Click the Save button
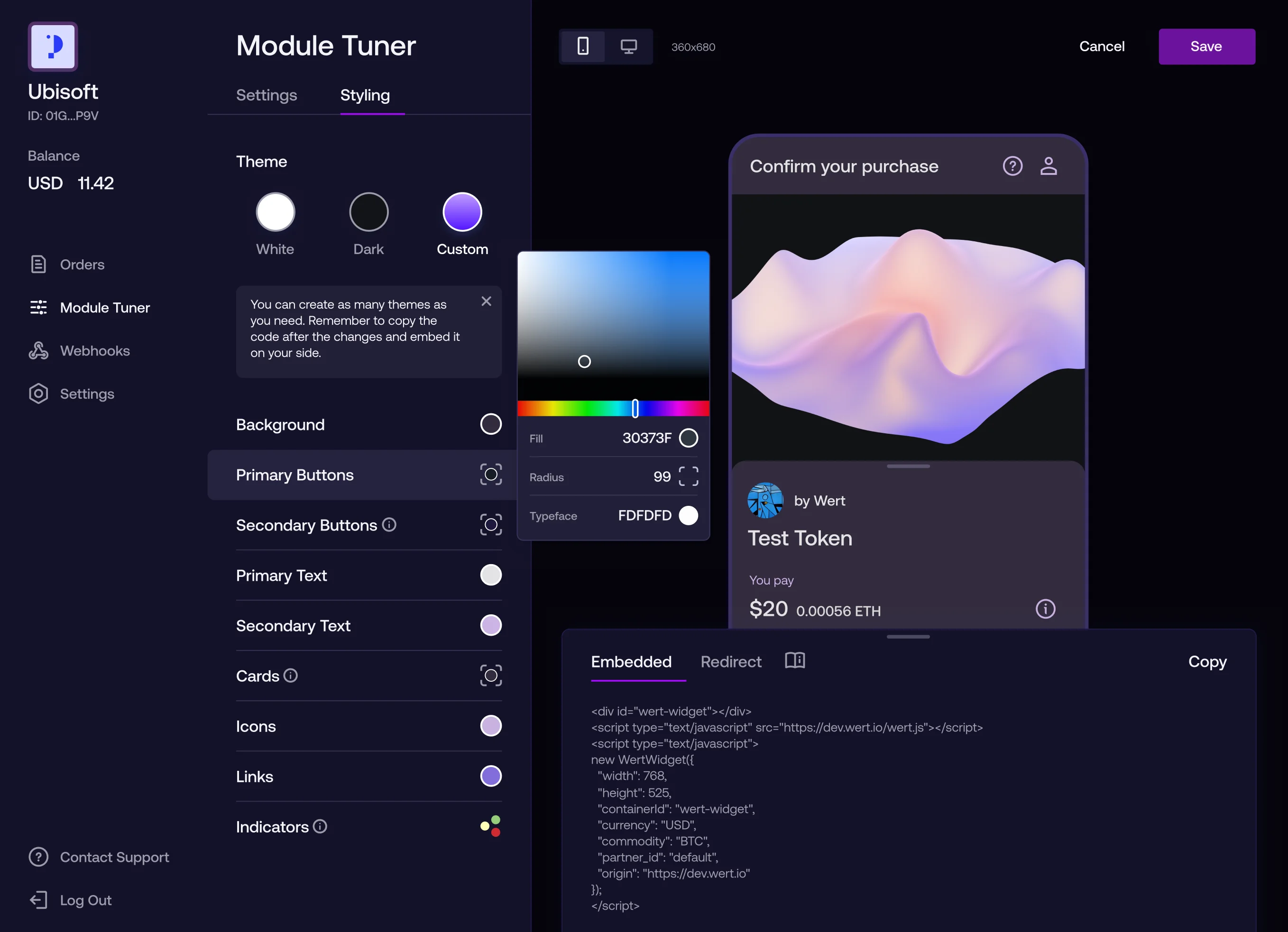The height and width of the screenshot is (932, 1288). click(1206, 46)
